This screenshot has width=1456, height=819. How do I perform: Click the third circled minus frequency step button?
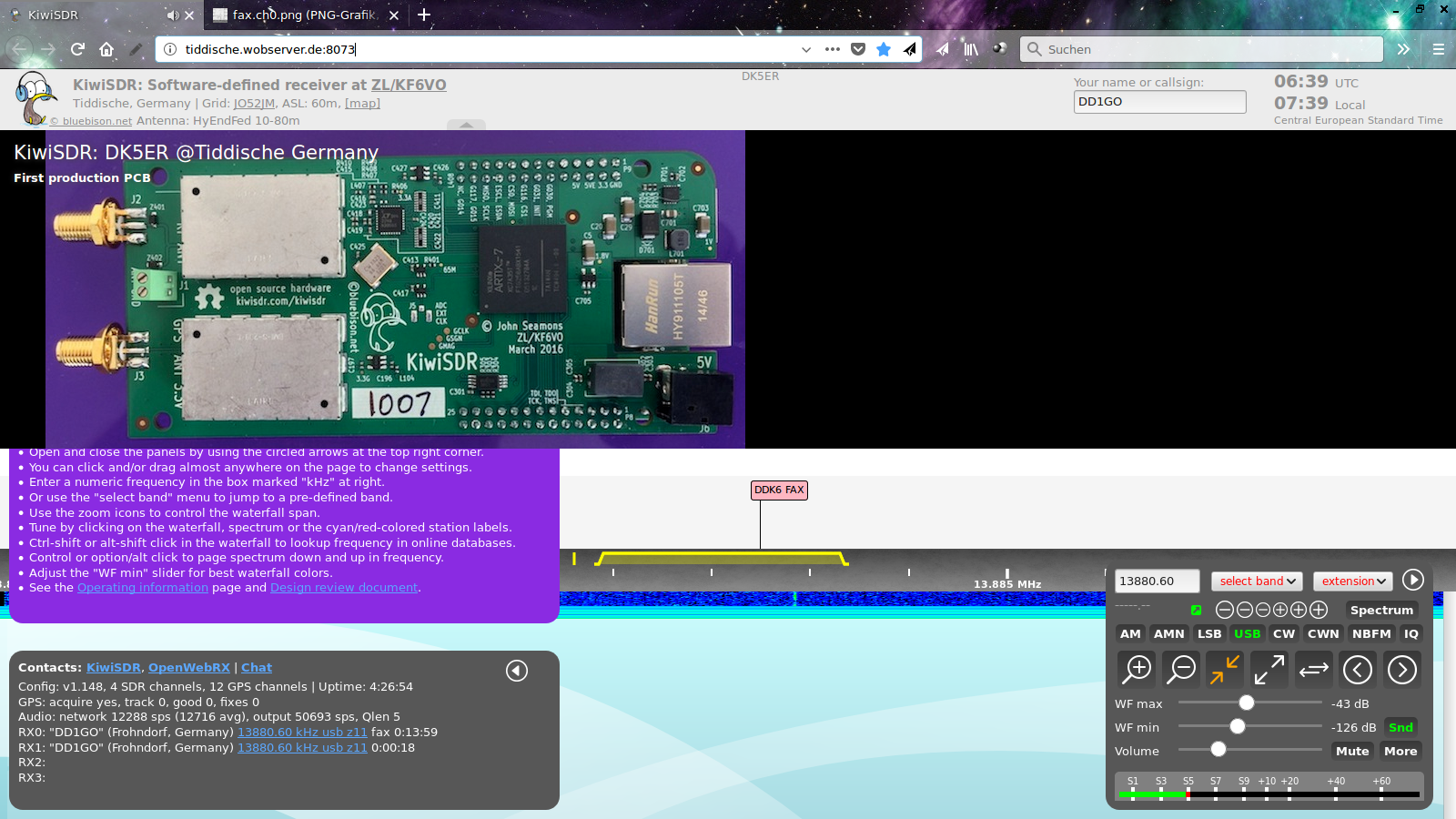tap(1262, 610)
